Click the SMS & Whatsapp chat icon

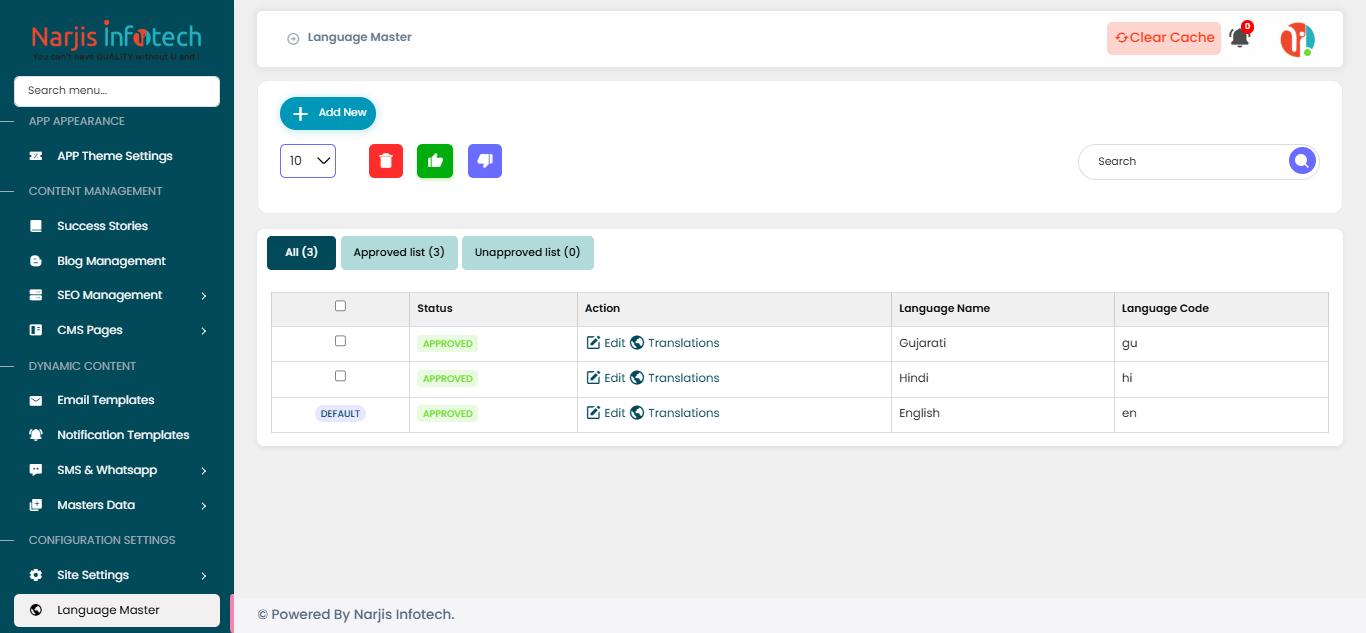36,470
